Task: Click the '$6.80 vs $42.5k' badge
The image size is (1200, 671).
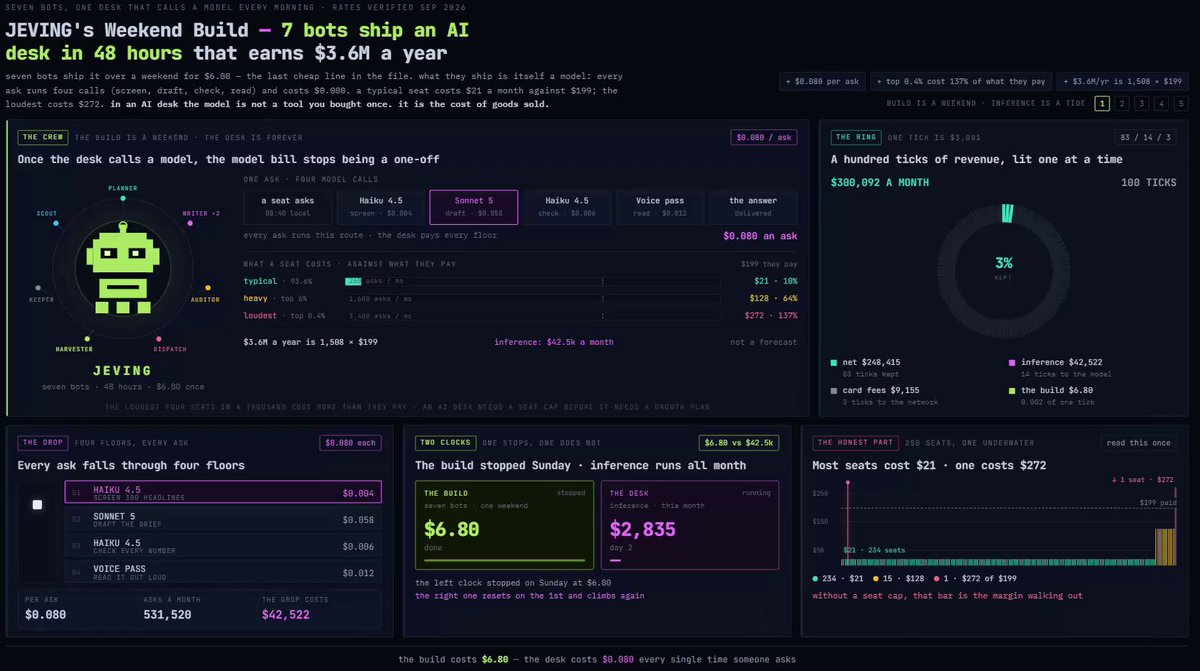Action: [x=739, y=443]
